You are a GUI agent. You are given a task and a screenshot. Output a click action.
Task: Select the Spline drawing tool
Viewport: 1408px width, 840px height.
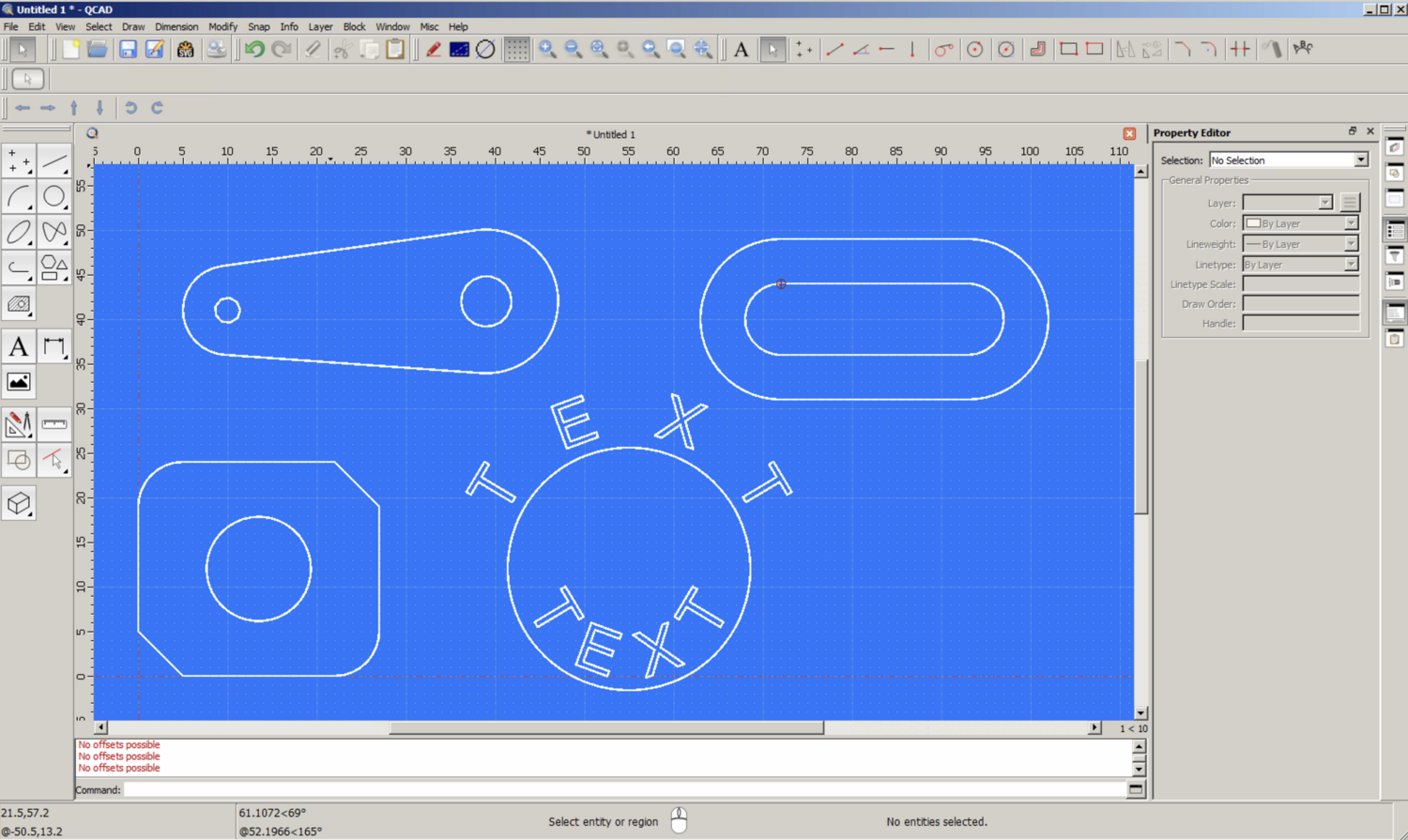tap(54, 232)
